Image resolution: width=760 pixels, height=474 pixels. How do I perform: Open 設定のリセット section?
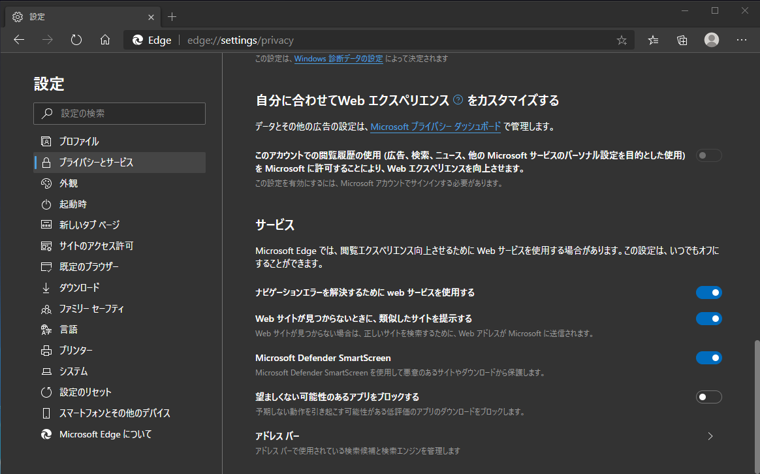pyautogui.click(x=119, y=392)
